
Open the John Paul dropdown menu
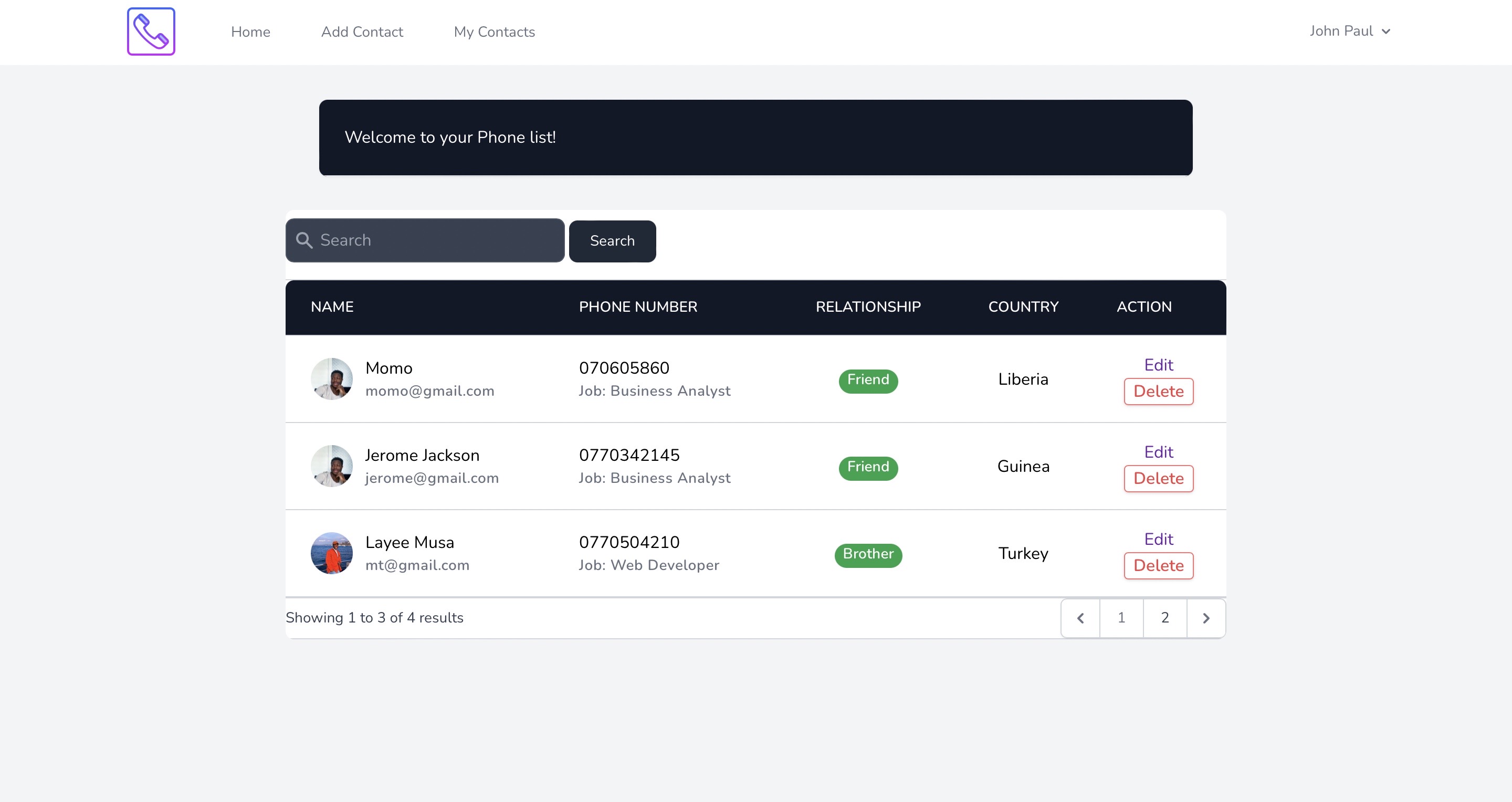[1351, 31]
